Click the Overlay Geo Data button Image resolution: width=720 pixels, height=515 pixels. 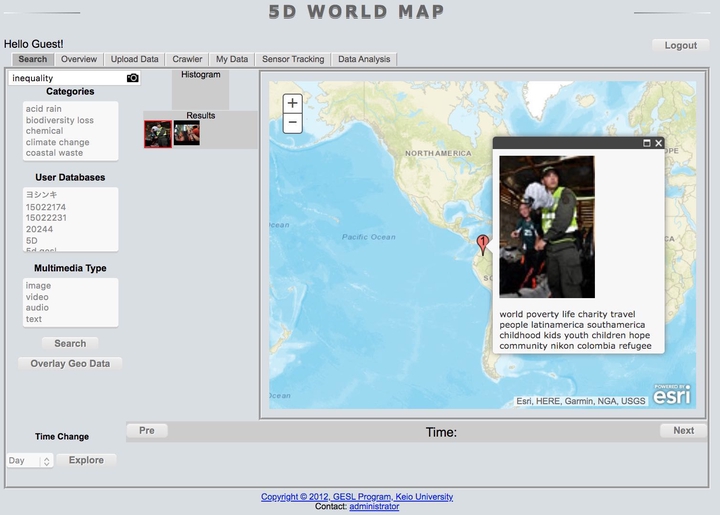point(70,363)
